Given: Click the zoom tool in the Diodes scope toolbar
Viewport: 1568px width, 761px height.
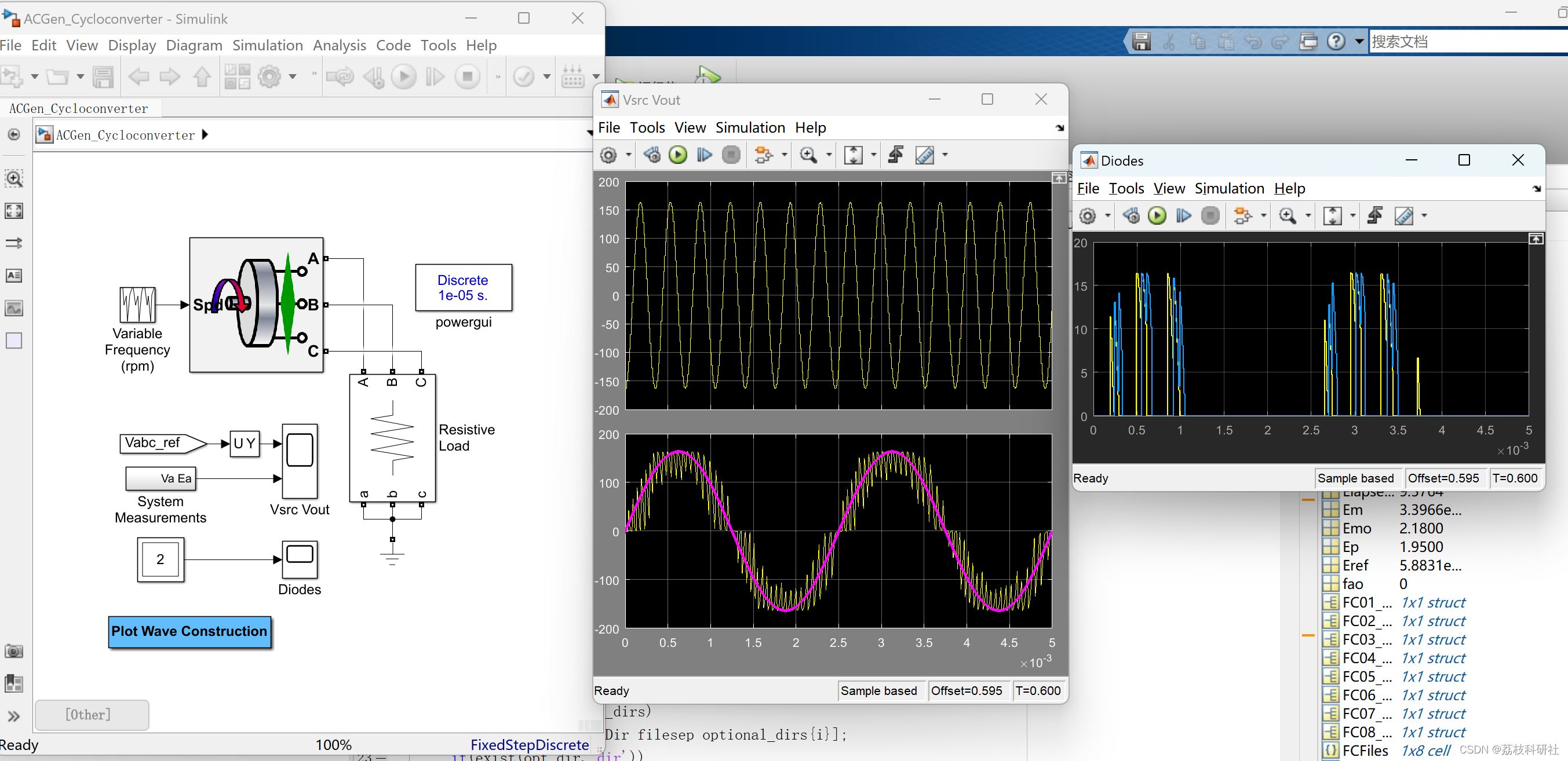Looking at the screenshot, I should point(1288,215).
